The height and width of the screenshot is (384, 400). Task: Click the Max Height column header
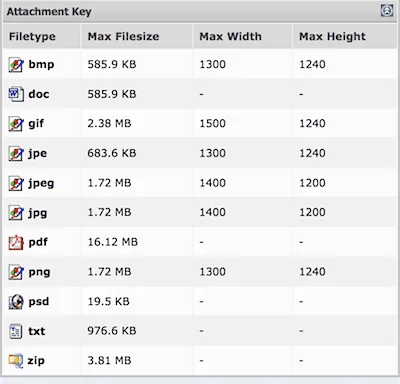pos(332,36)
